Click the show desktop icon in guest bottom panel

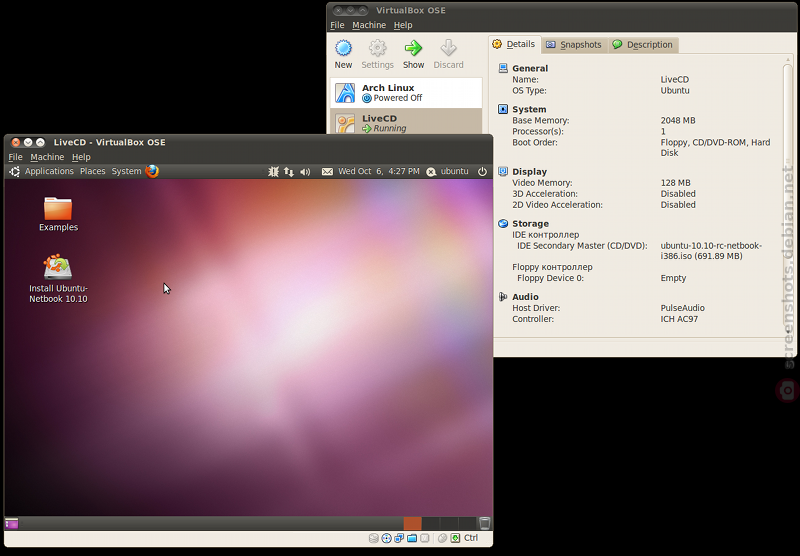coord(12,523)
